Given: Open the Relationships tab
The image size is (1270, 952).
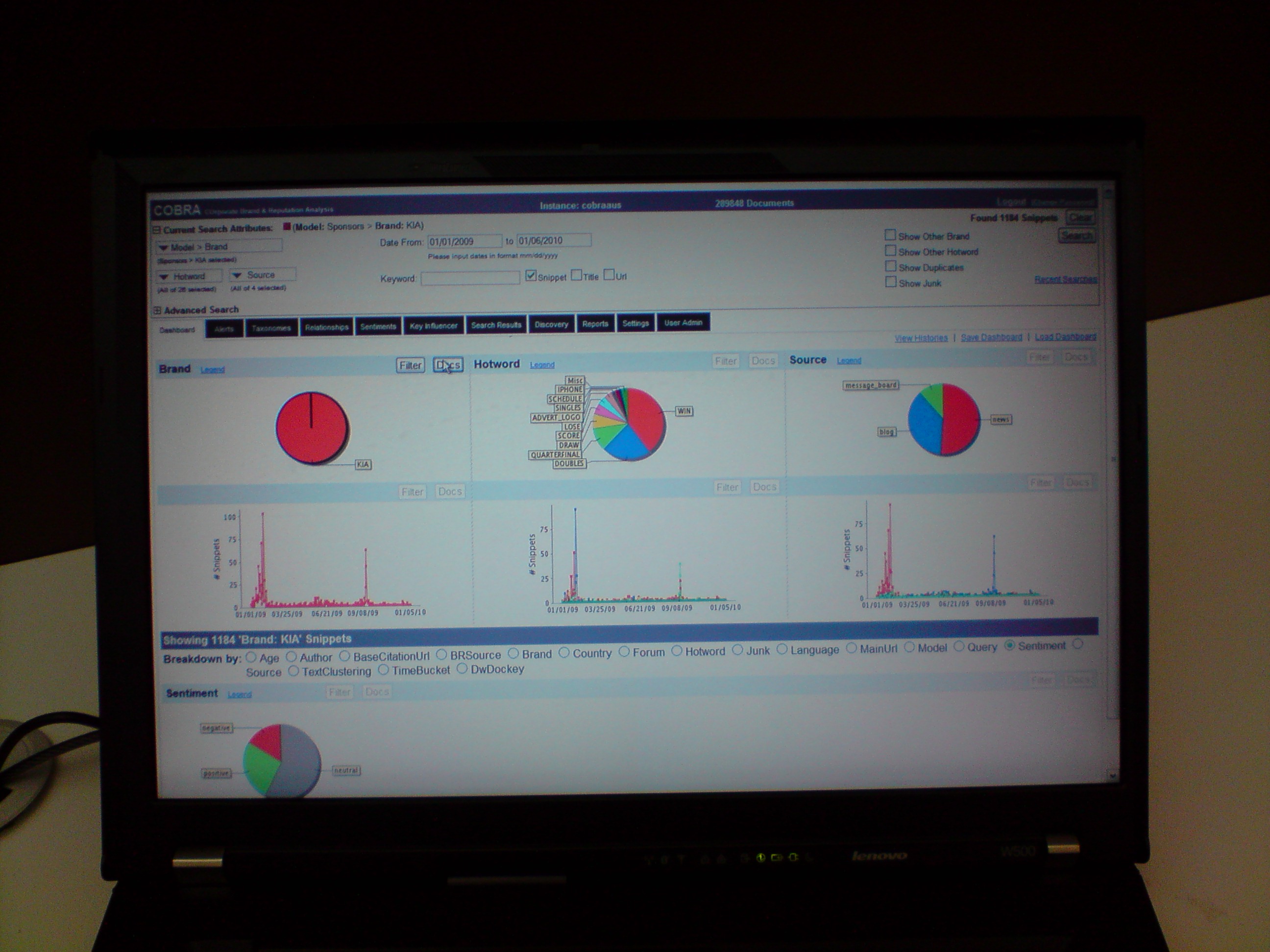Looking at the screenshot, I should 326,327.
